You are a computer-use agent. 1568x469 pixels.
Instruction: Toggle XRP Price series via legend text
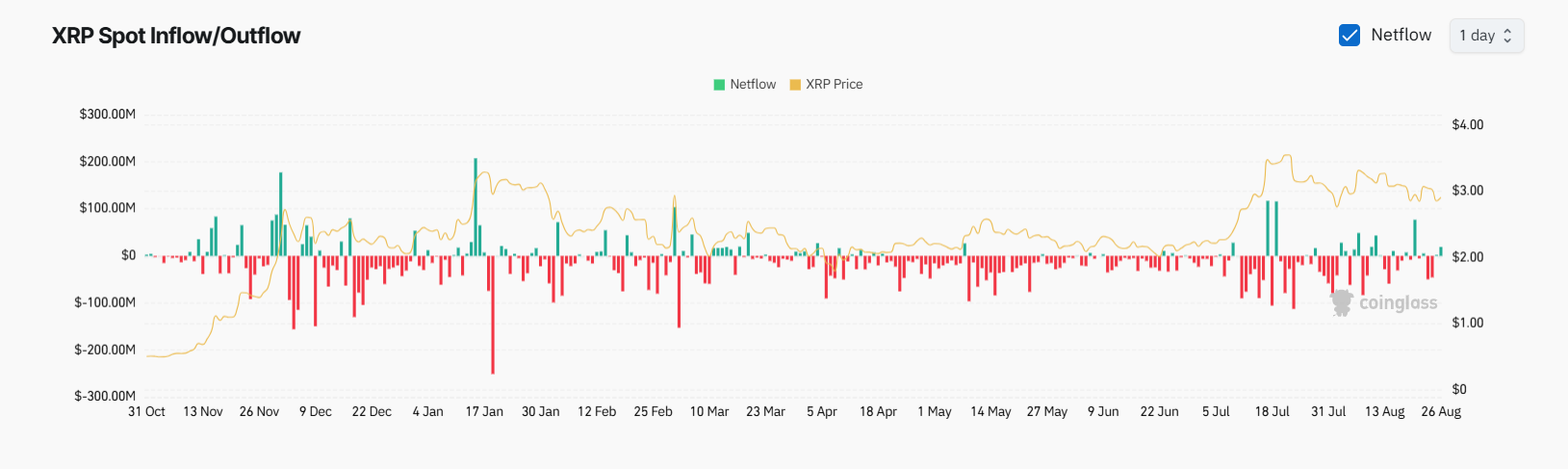pyautogui.click(x=834, y=85)
